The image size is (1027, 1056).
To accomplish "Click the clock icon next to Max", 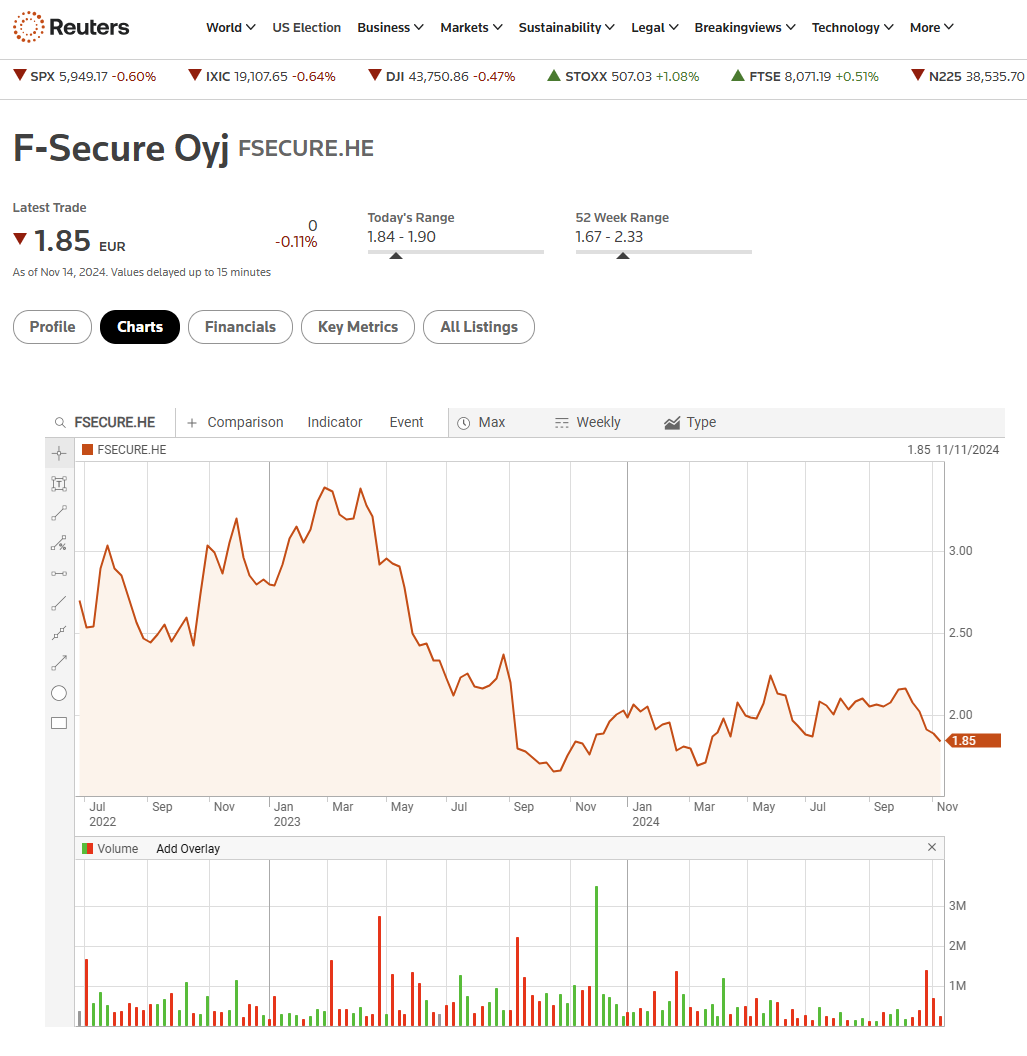I will click(463, 423).
